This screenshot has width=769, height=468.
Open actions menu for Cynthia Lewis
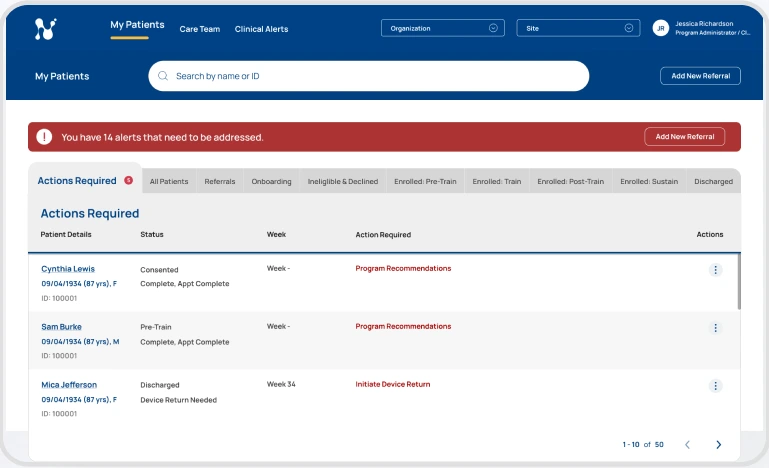click(x=715, y=270)
